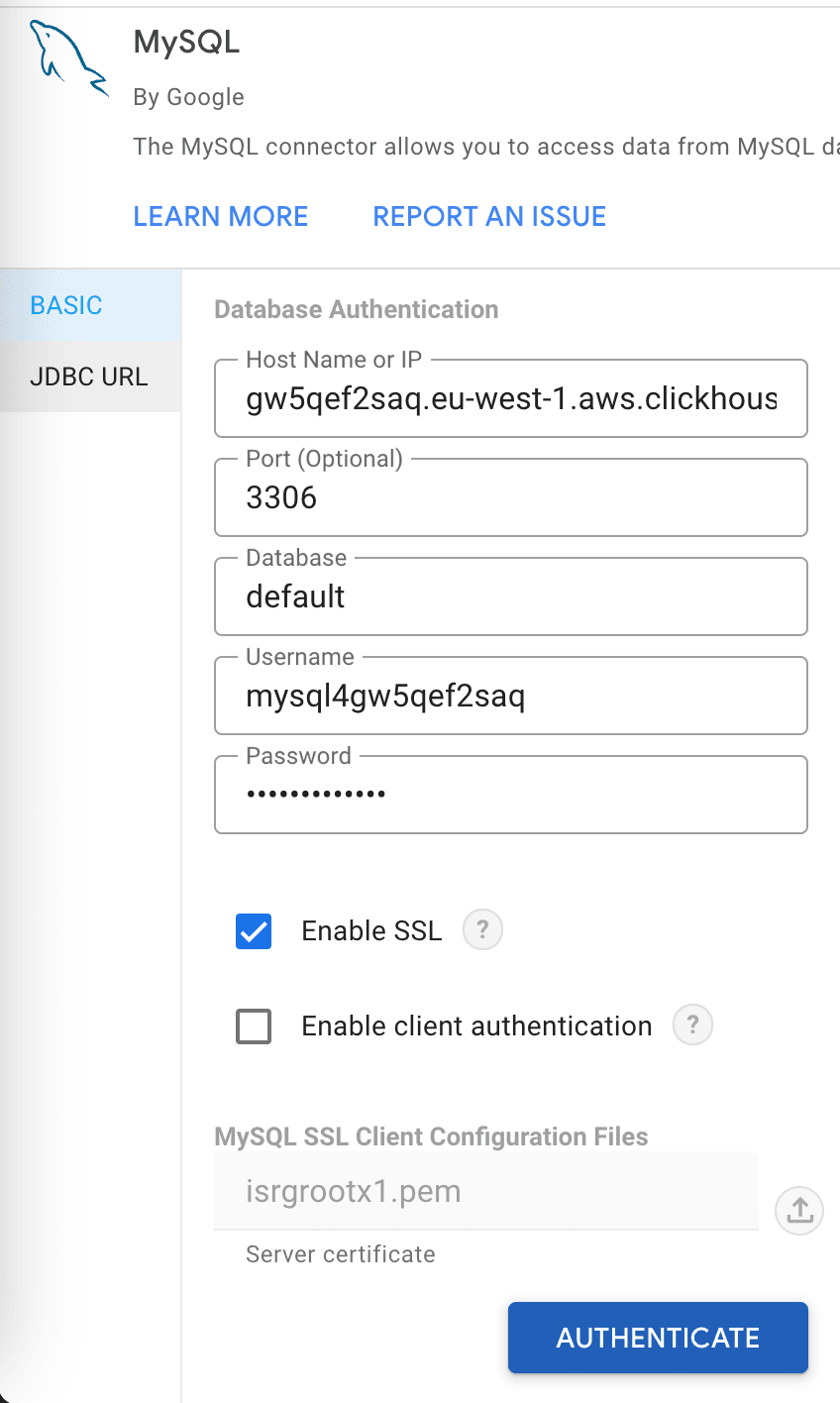Click the upload server certificate icon
Screen dimensions: 840x1403
(799, 1209)
